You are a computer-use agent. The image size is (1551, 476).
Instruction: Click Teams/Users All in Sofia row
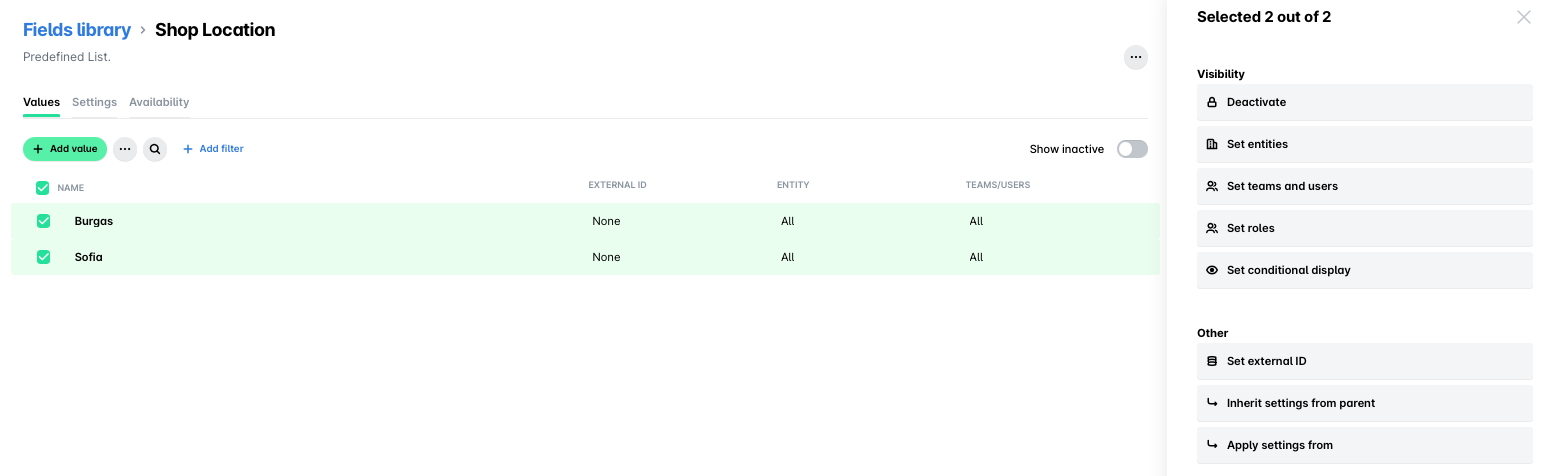click(976, 257)
